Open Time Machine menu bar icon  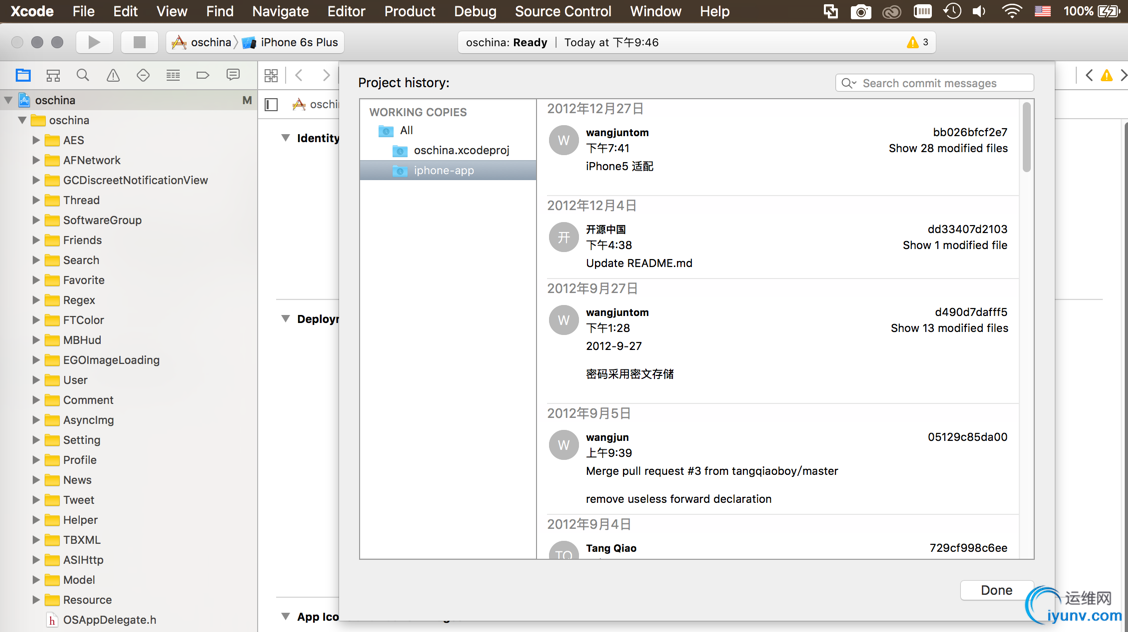point(952,12)
